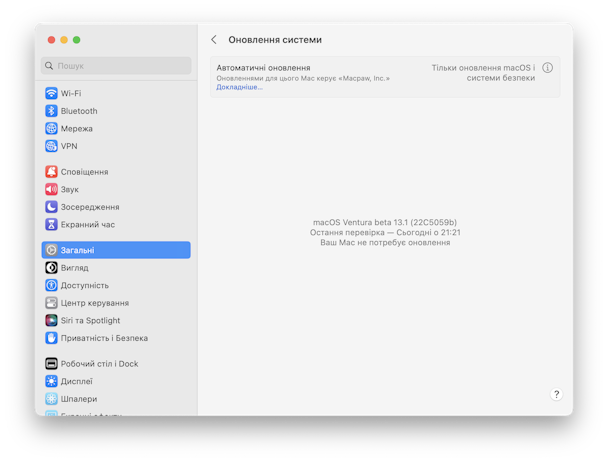This screenshot has width=608, height=462.
Task: Zoom window with green button
Action: point(76,40)
